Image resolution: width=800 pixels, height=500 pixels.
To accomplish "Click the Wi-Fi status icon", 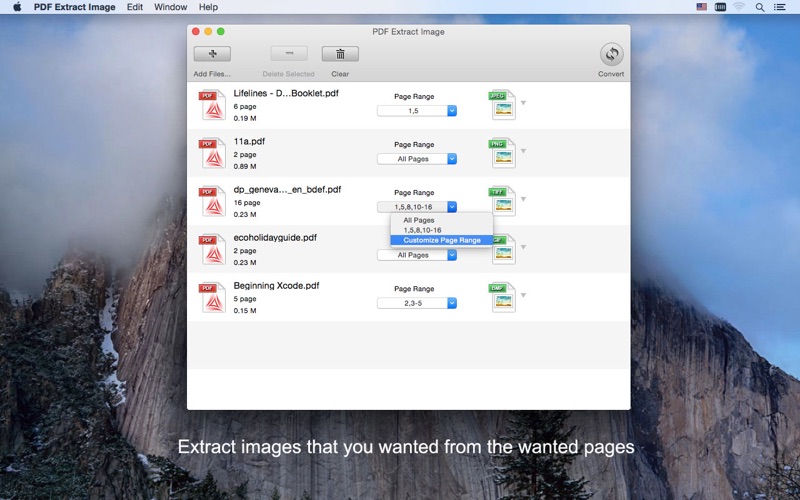I will tap(739, 7).
